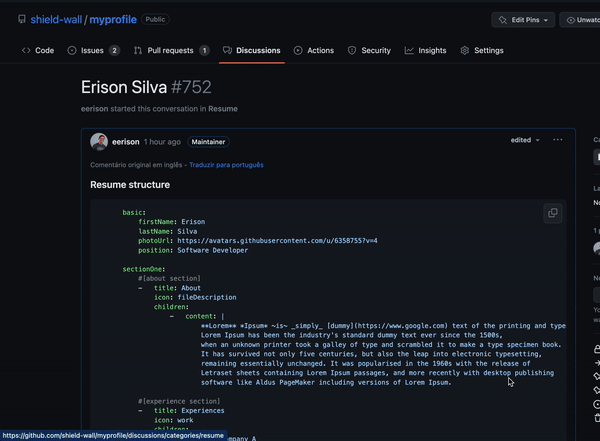Open repository Settings tab
600x441 pixels.
(x=482, y=50)
